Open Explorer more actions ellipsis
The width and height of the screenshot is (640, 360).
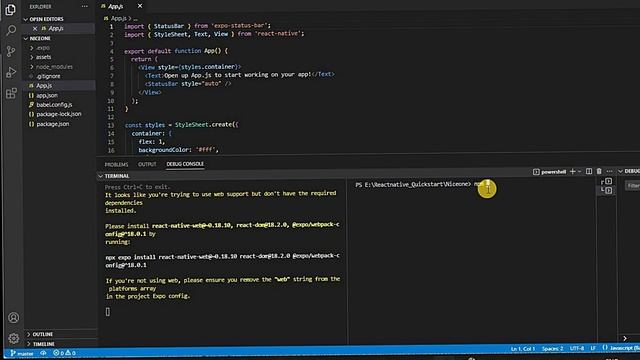click(x=84, y=7)
